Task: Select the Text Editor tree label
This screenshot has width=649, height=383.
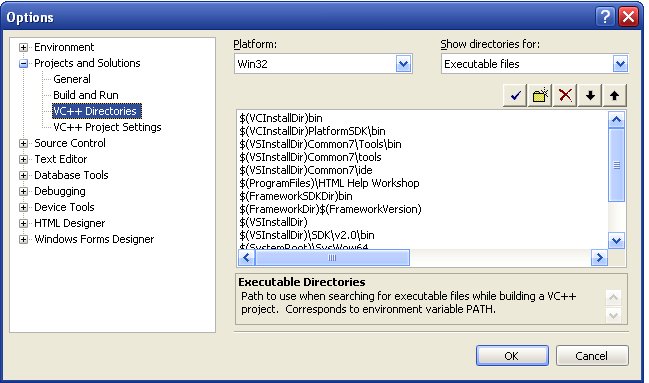Action: click(x=61, y=159)
